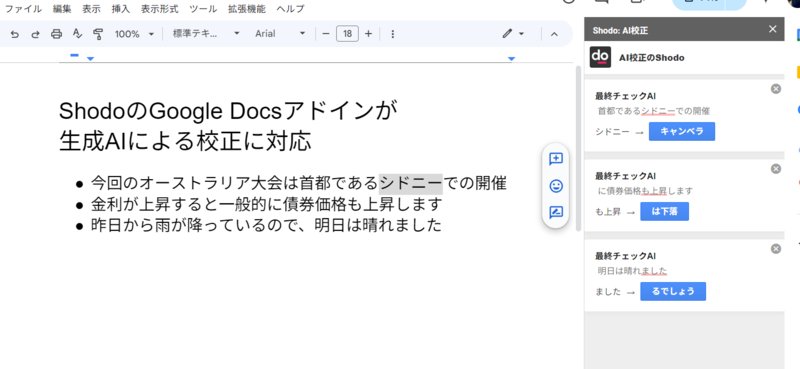Increase font size with plus
Screen dimensions: 800x369
368,34
